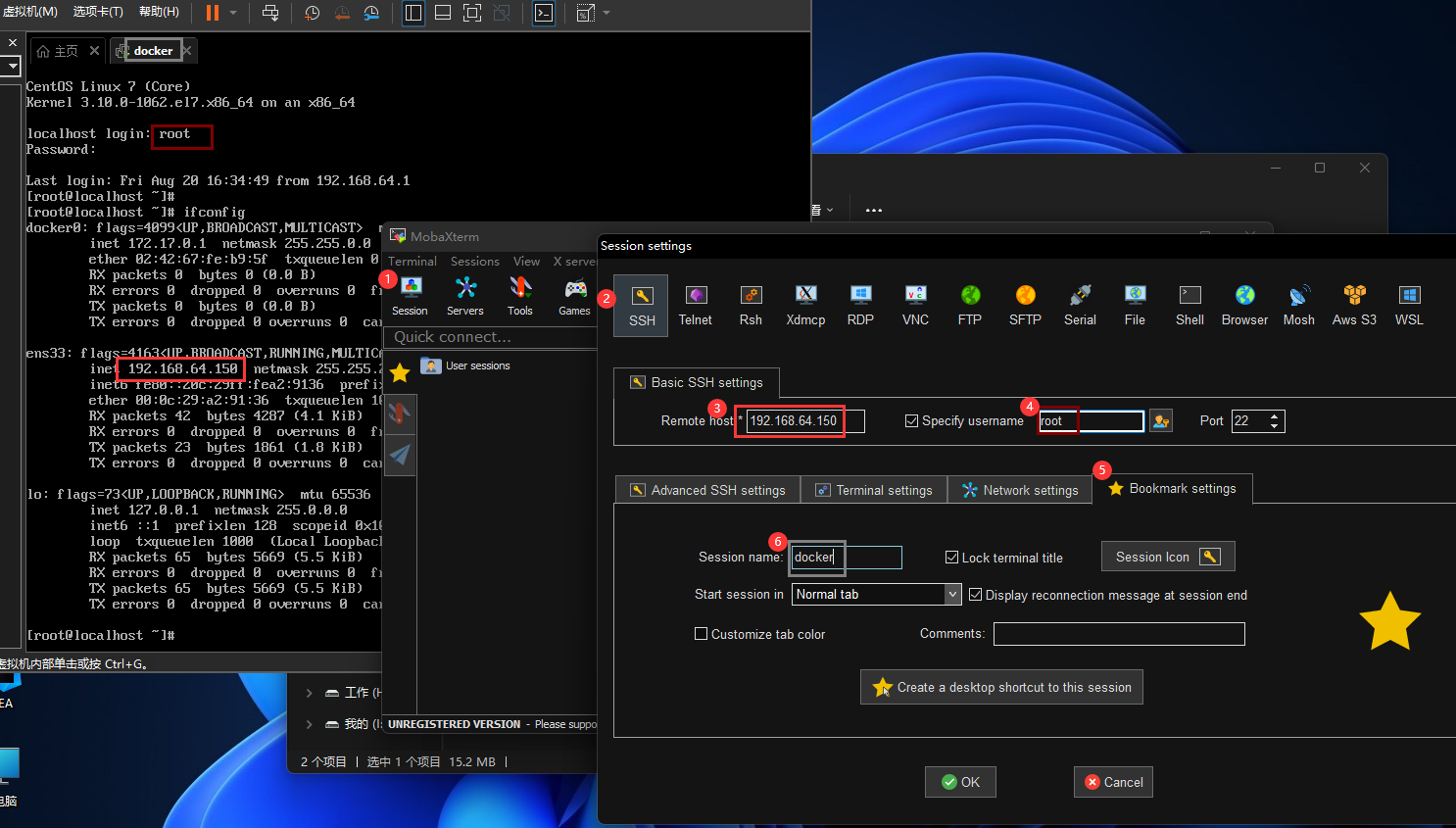Enter full screen mode in VMware toolbar
This screenshot has width=1456, height=828.
click(x=471, y=13)
